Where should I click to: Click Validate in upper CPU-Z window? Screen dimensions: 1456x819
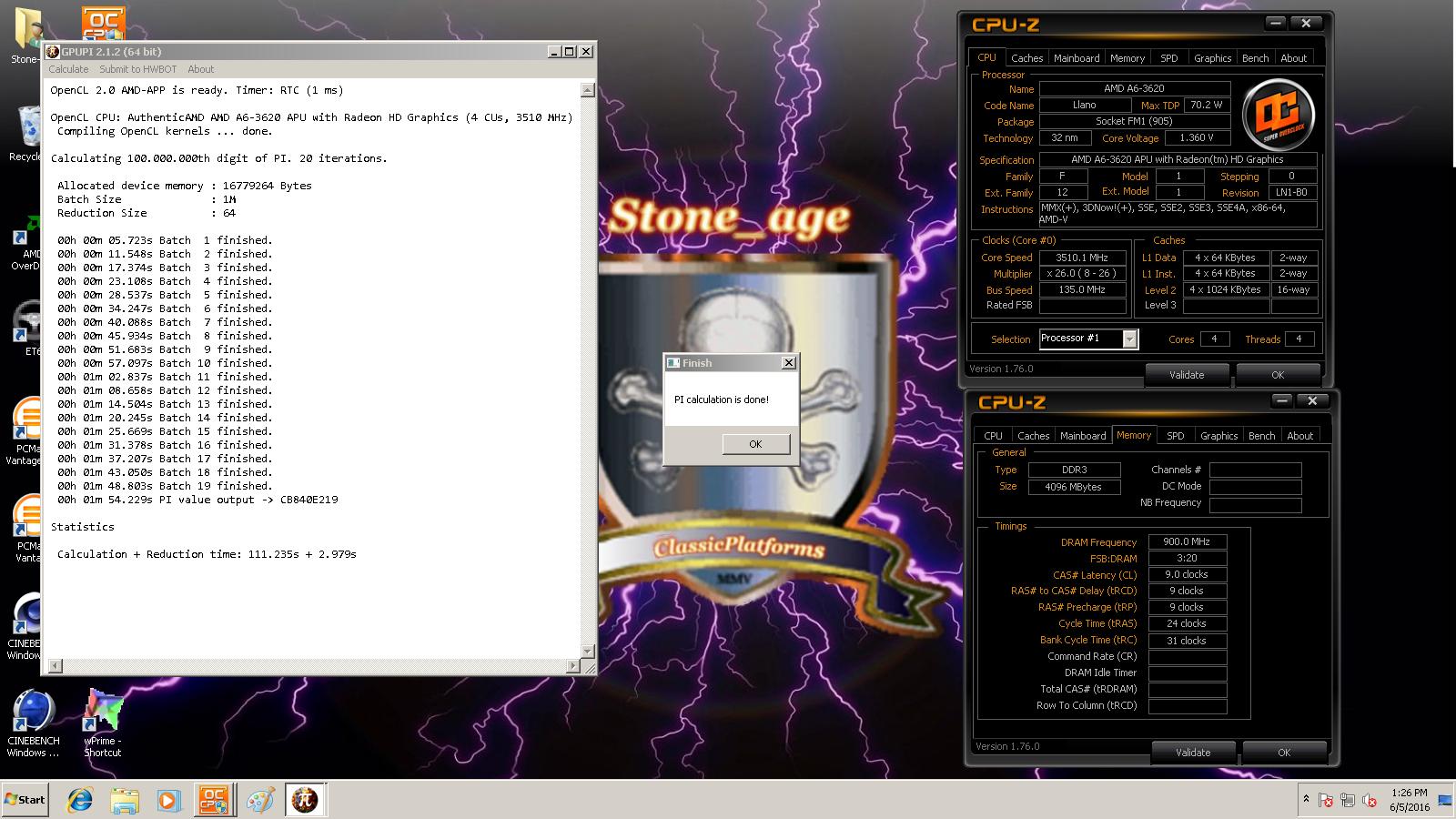tap(1187, 375)
